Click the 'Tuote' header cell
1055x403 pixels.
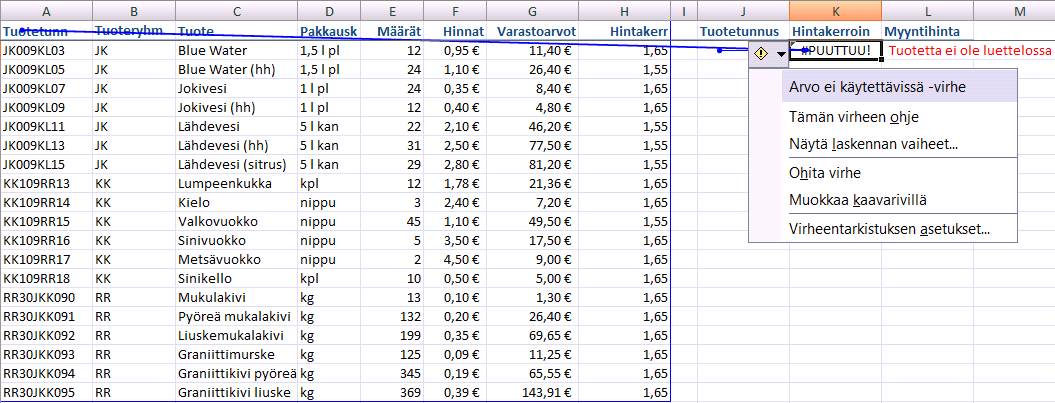pos(237,32)
